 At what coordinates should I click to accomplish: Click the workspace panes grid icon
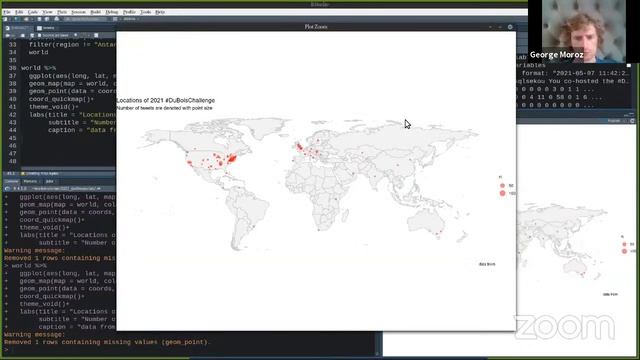coord(116,19)
